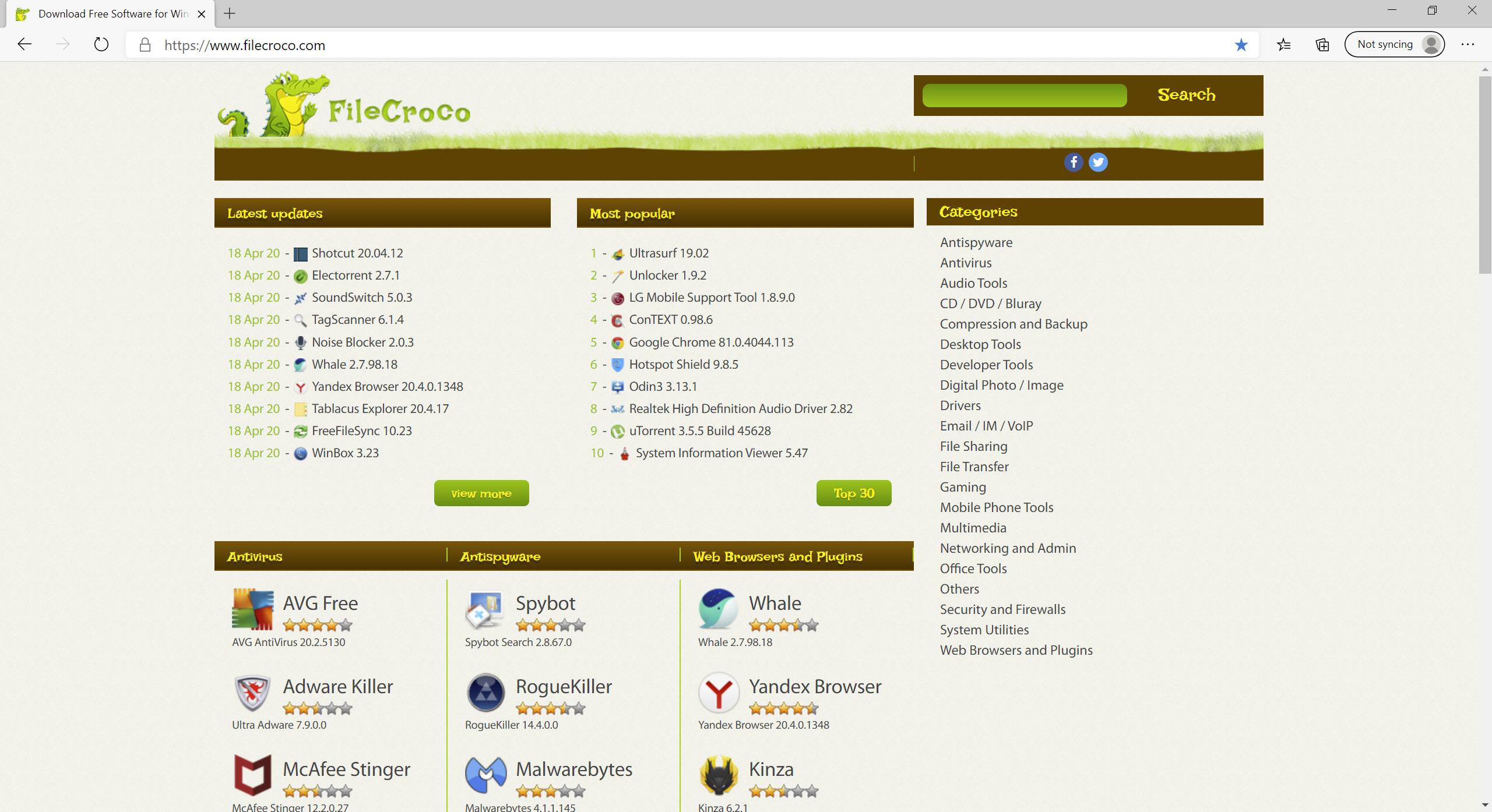Viewport: 1492px width, 812px height.
Task: Open Twitter page via bird icon
Action: tap(1098, 162)
